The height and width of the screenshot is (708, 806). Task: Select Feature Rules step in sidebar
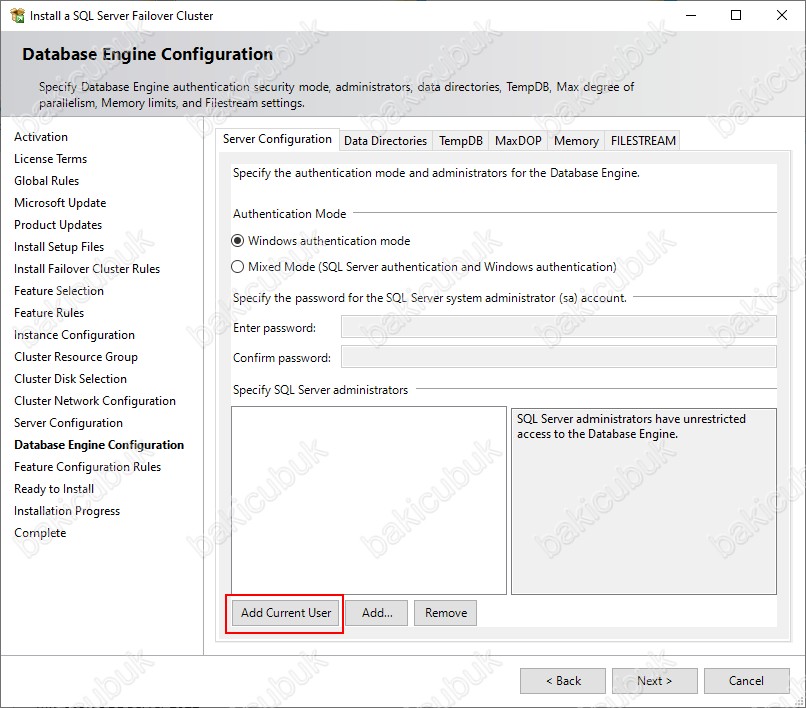49,313
